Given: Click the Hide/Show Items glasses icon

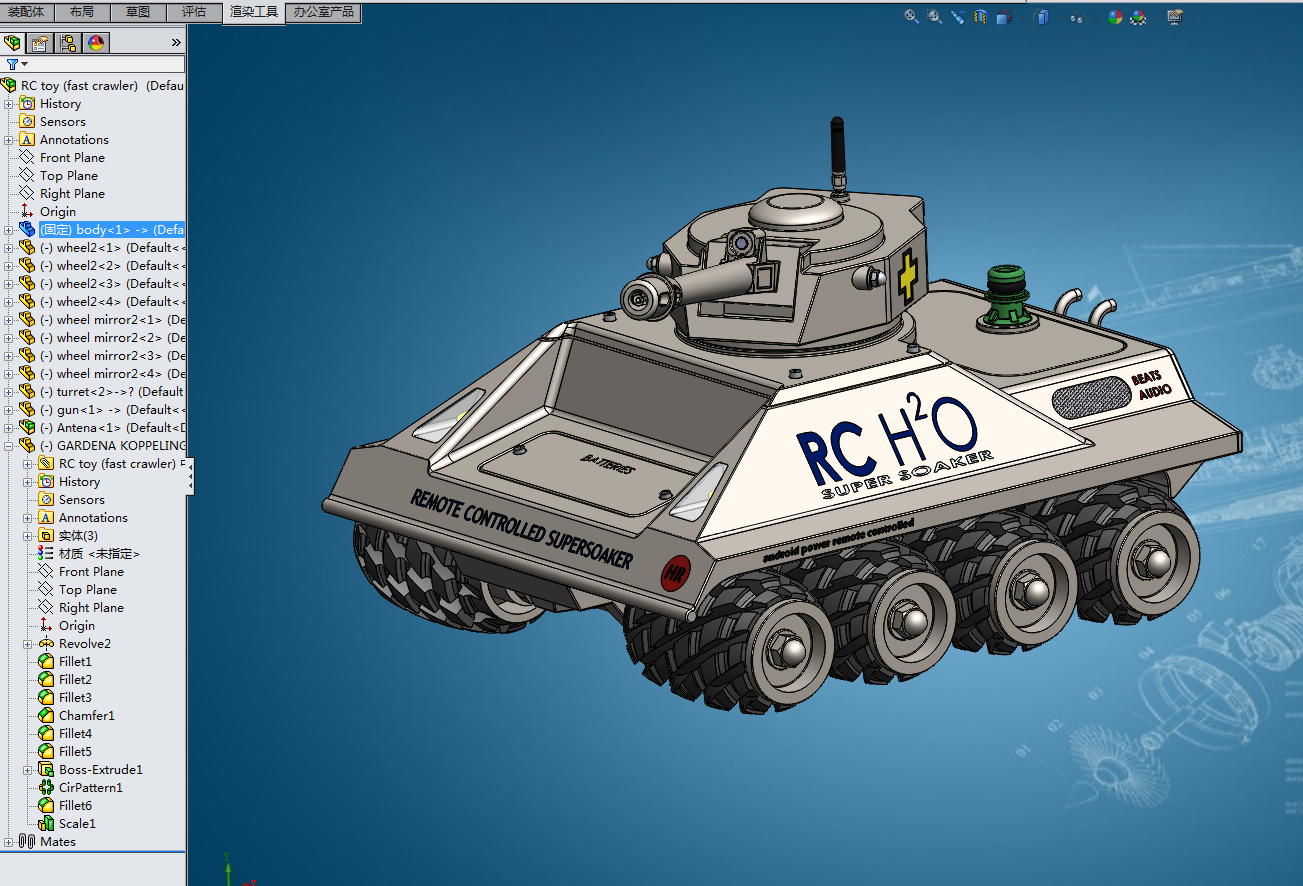Looking at the screenshot, I should pyautogui.click(x=1076, y=17).
